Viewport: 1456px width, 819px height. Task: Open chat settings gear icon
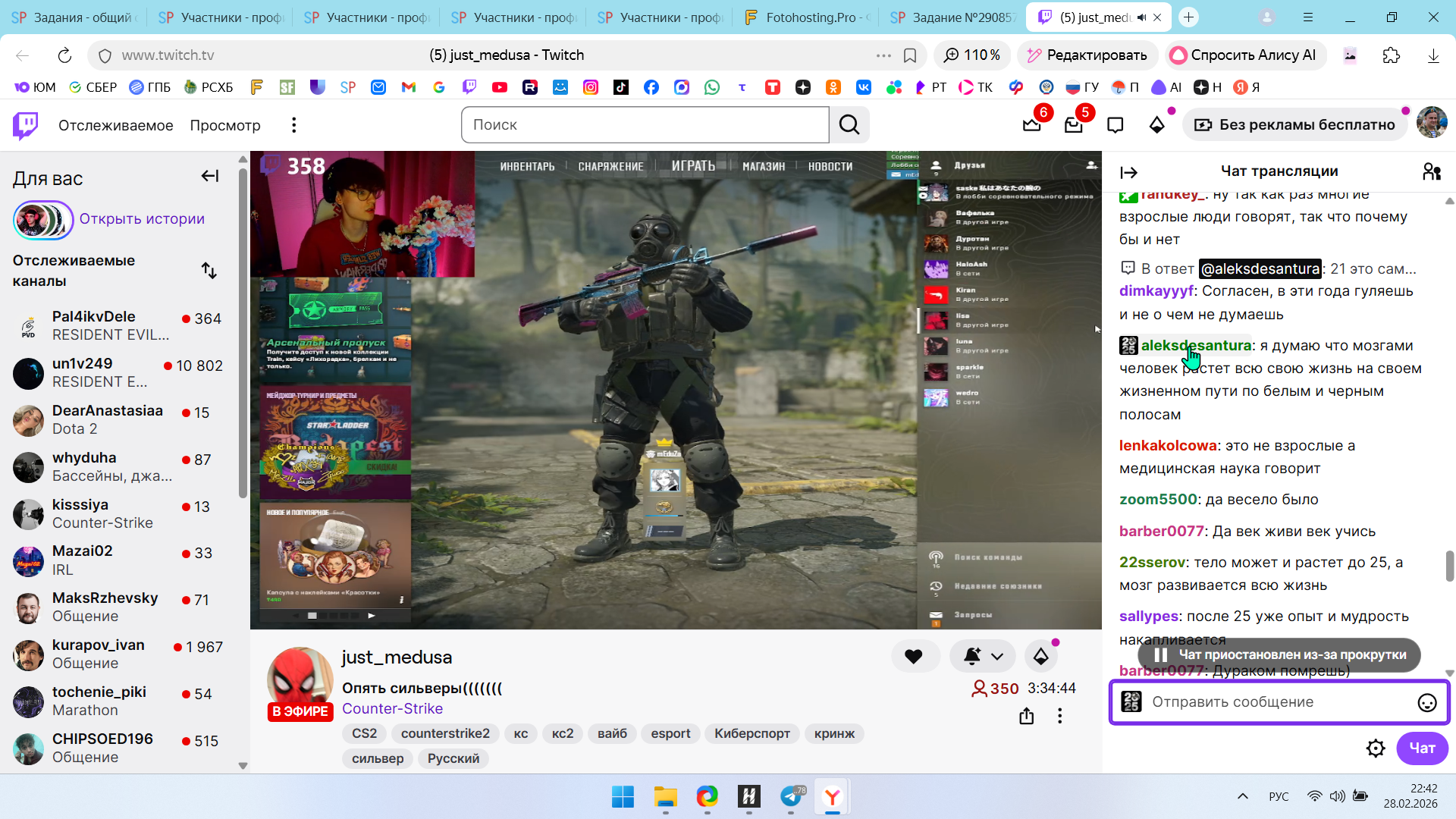[1375, 748]
